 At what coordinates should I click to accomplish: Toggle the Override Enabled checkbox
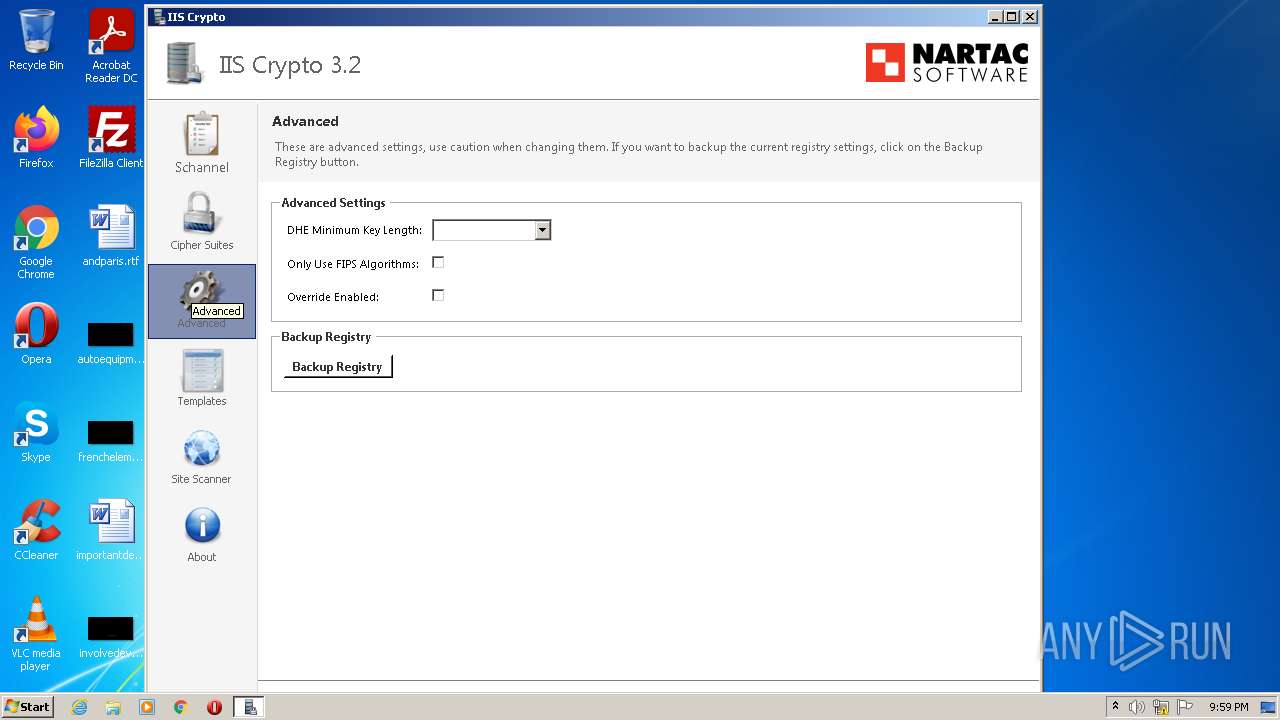pyautogui.click(x=438, y=296)
